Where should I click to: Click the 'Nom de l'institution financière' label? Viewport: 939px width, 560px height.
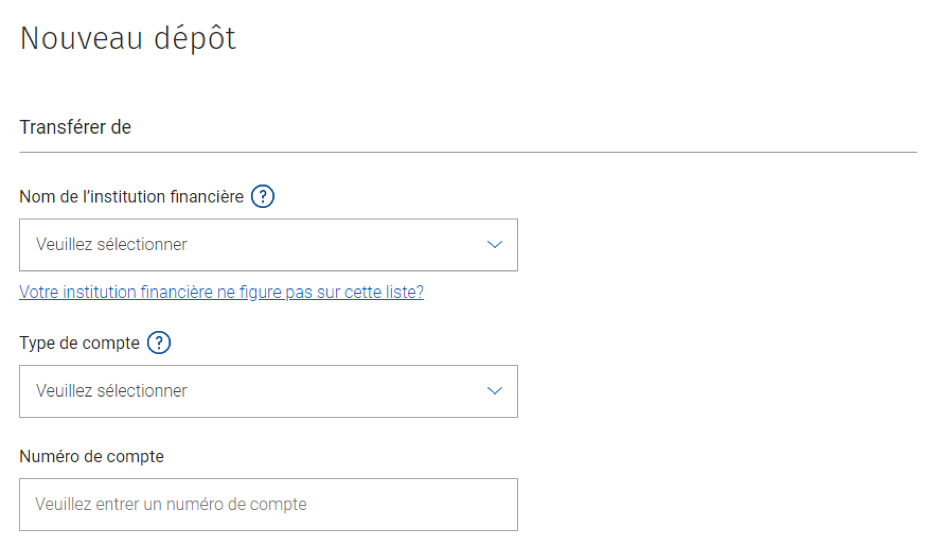click(131, 196)
